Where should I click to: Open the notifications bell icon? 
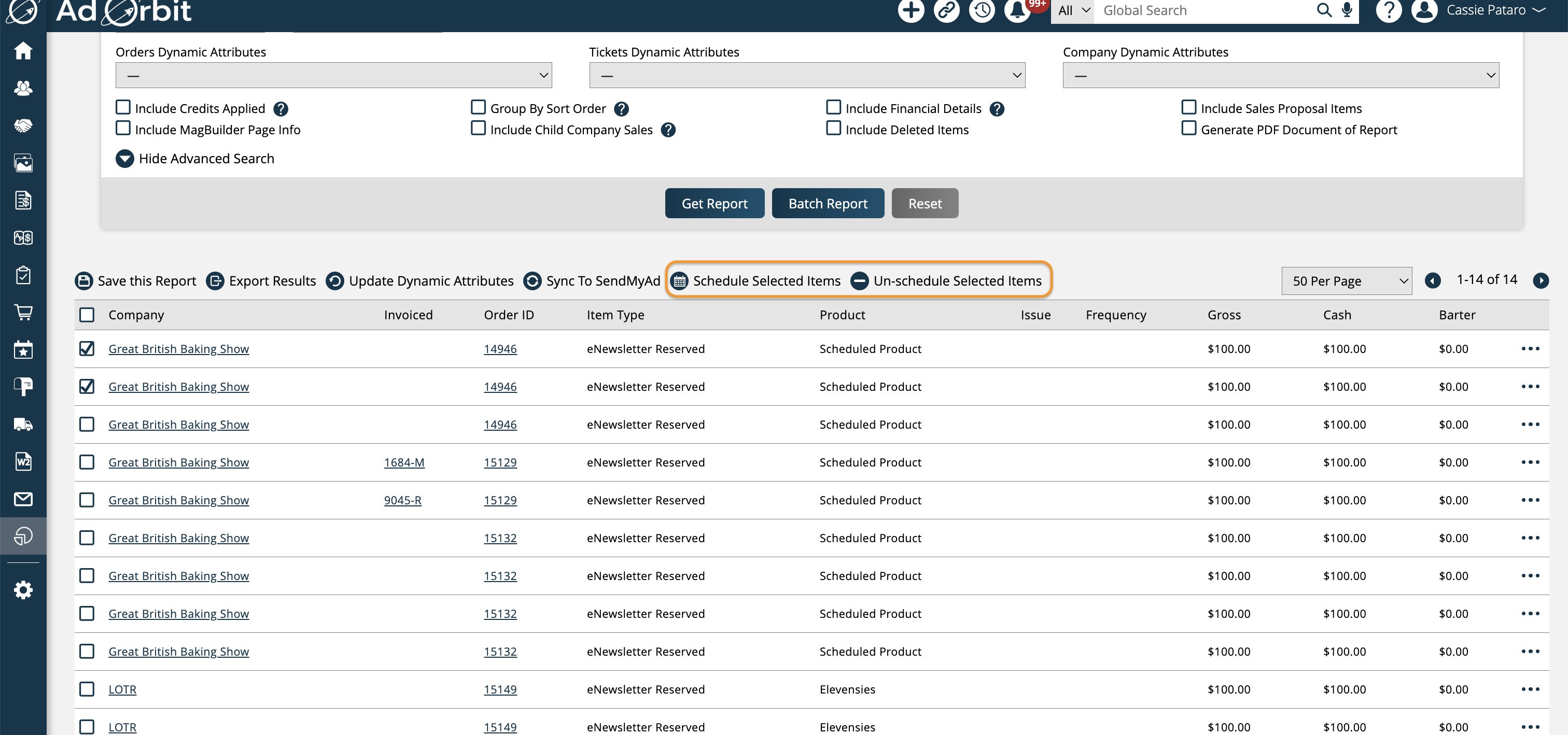point(1017,10)
